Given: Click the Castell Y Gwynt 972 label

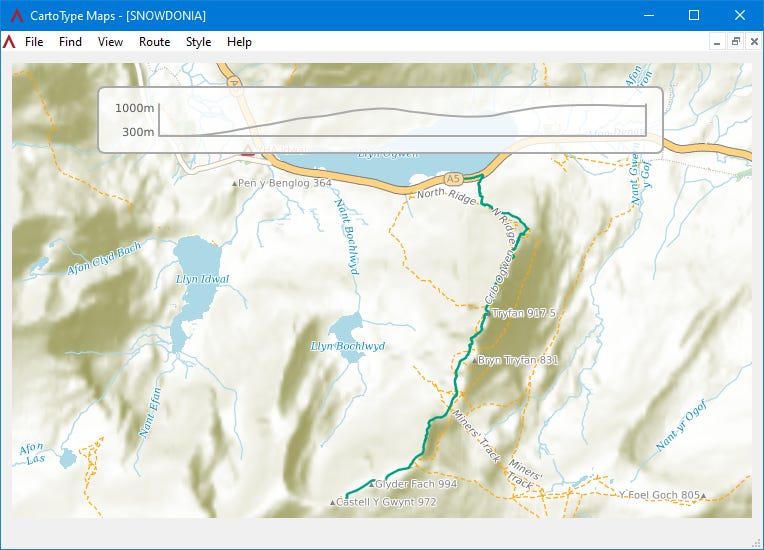Looking at the screenshot, I should pos(386,502).
